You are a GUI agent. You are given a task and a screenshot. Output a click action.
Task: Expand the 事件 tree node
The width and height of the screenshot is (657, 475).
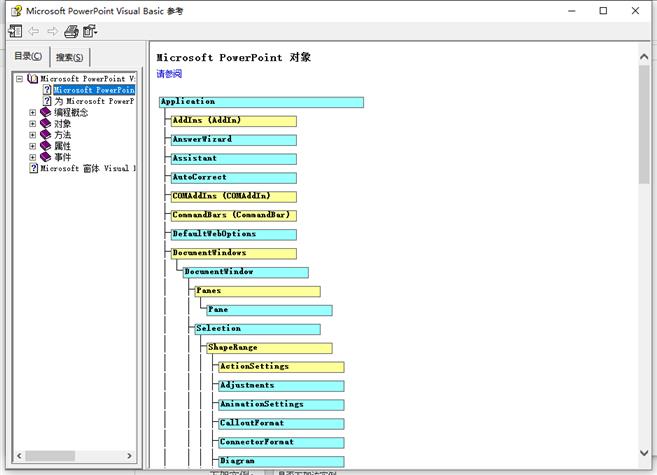[32, 157]
